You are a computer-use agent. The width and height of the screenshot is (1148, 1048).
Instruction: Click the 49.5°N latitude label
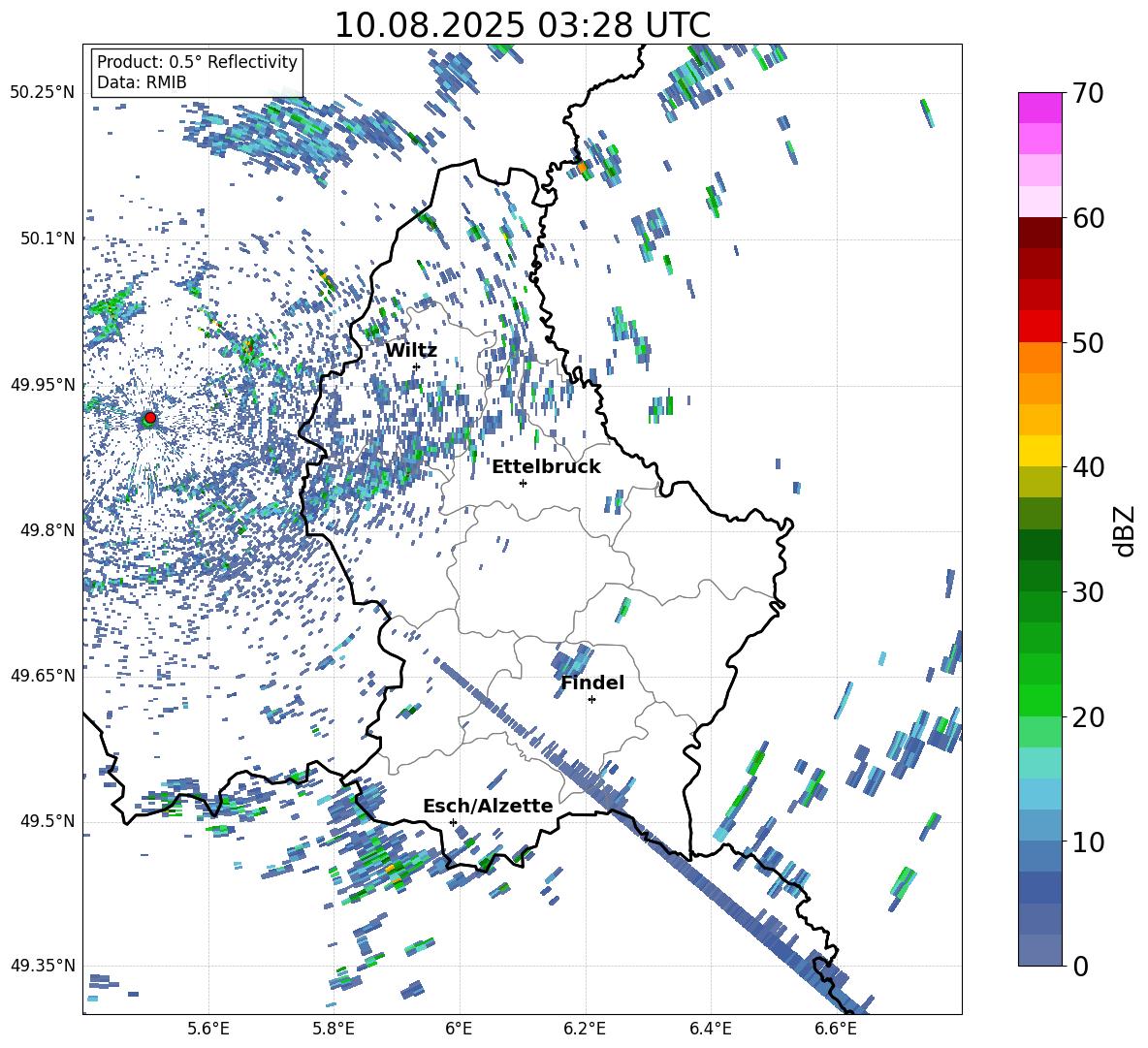47,820
